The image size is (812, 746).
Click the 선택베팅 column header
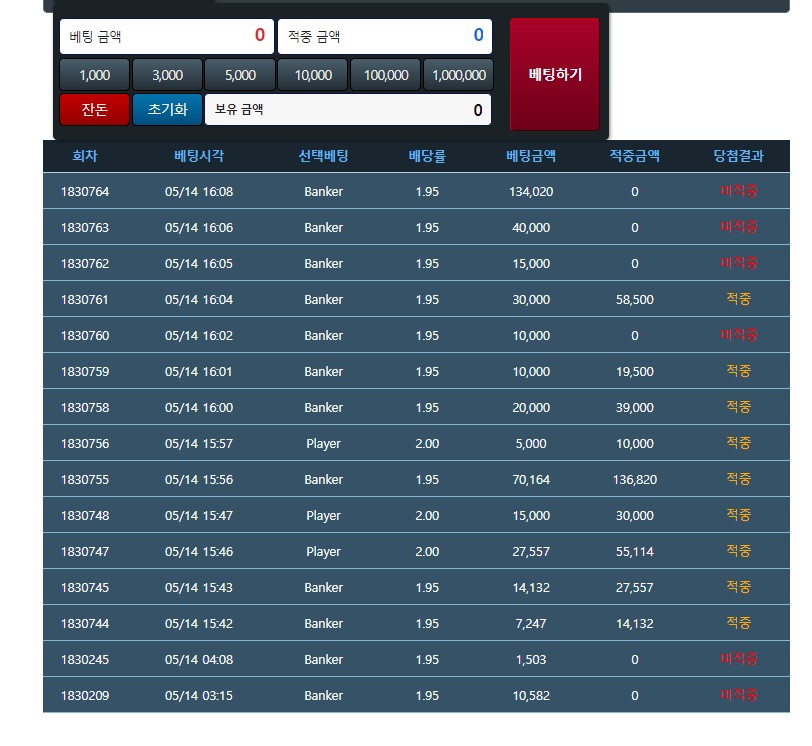tap(324, 156)
